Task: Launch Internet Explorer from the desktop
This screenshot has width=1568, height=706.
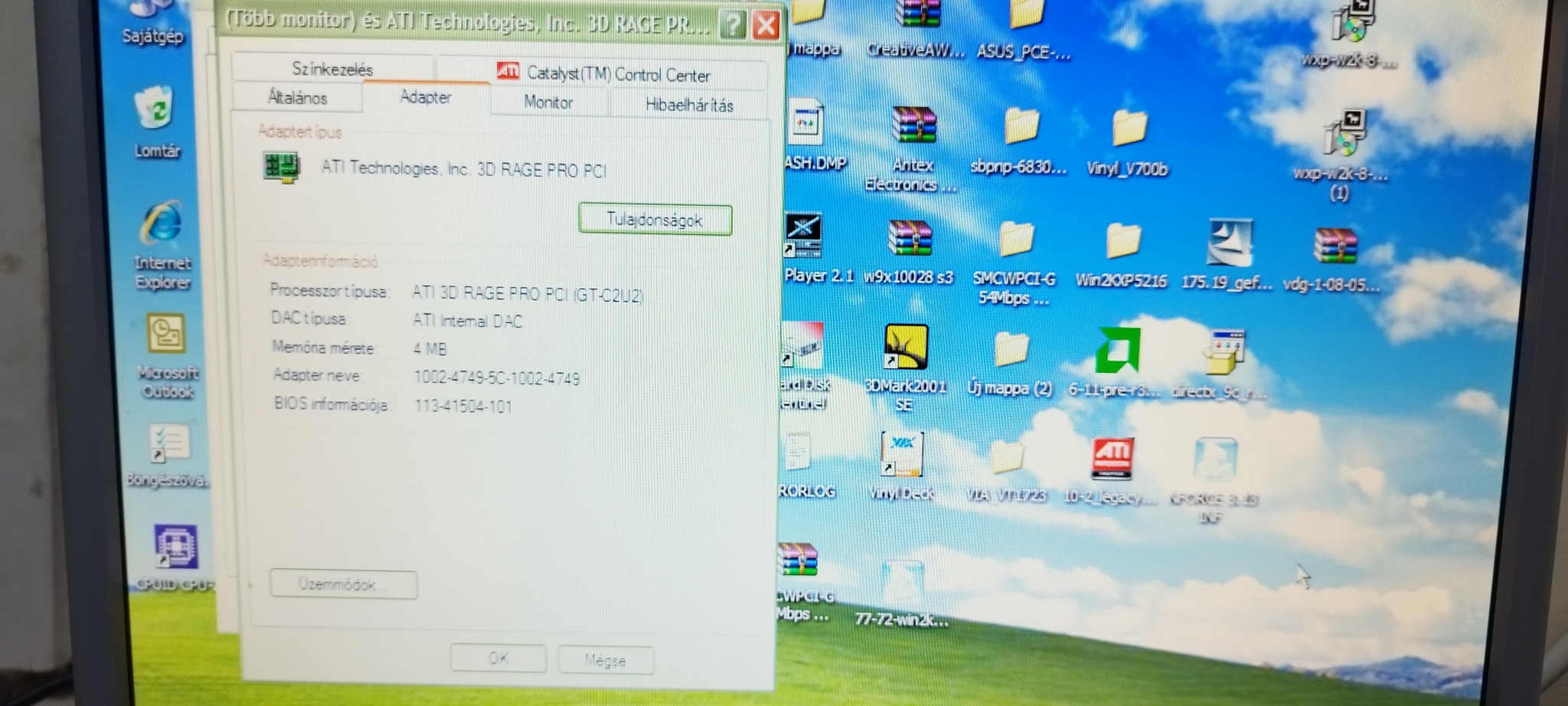Action: pyautogui.click(x=162, y=245)
